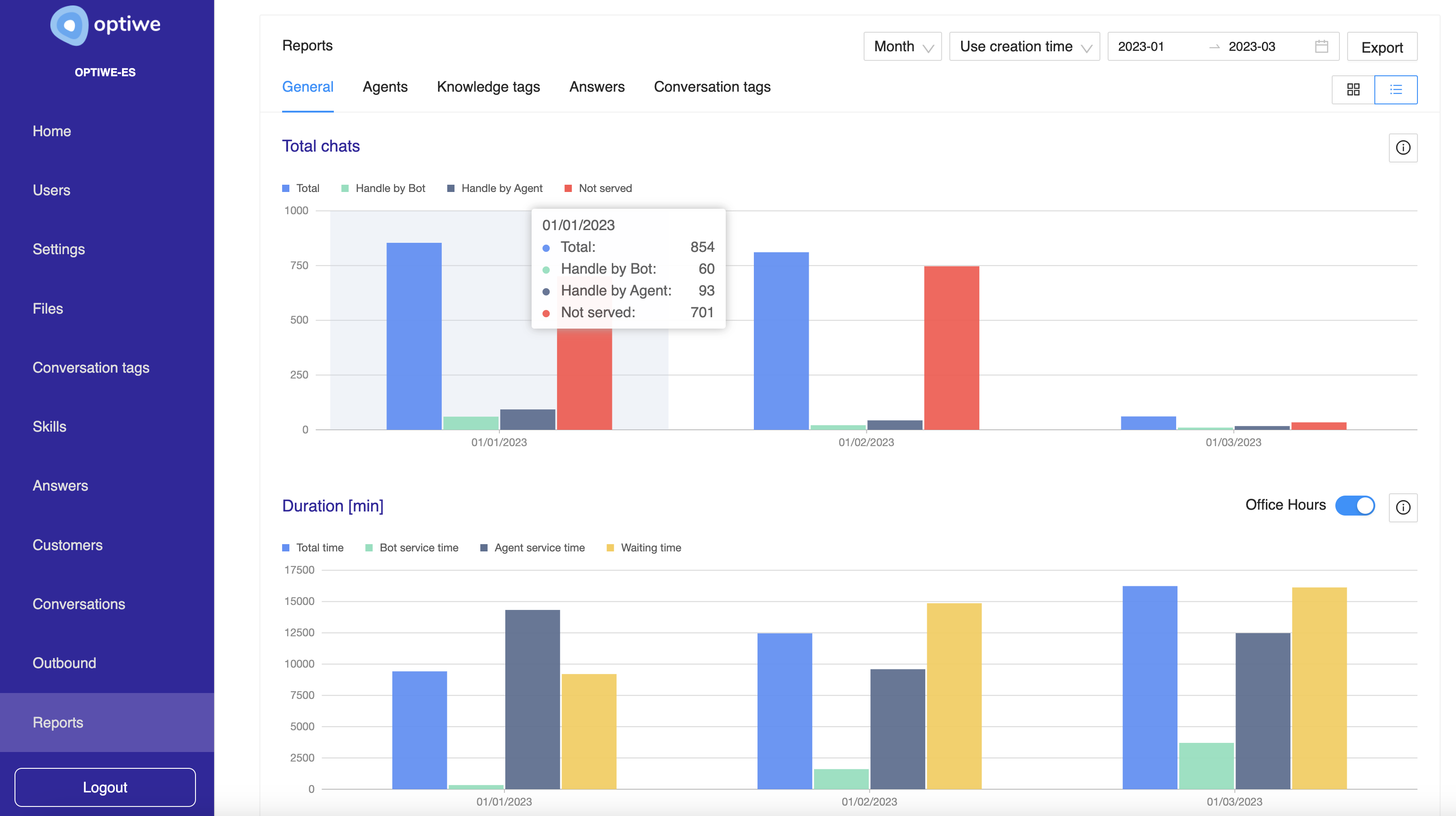
Task: Click the Optiwe logo icon
Action: 70,25
